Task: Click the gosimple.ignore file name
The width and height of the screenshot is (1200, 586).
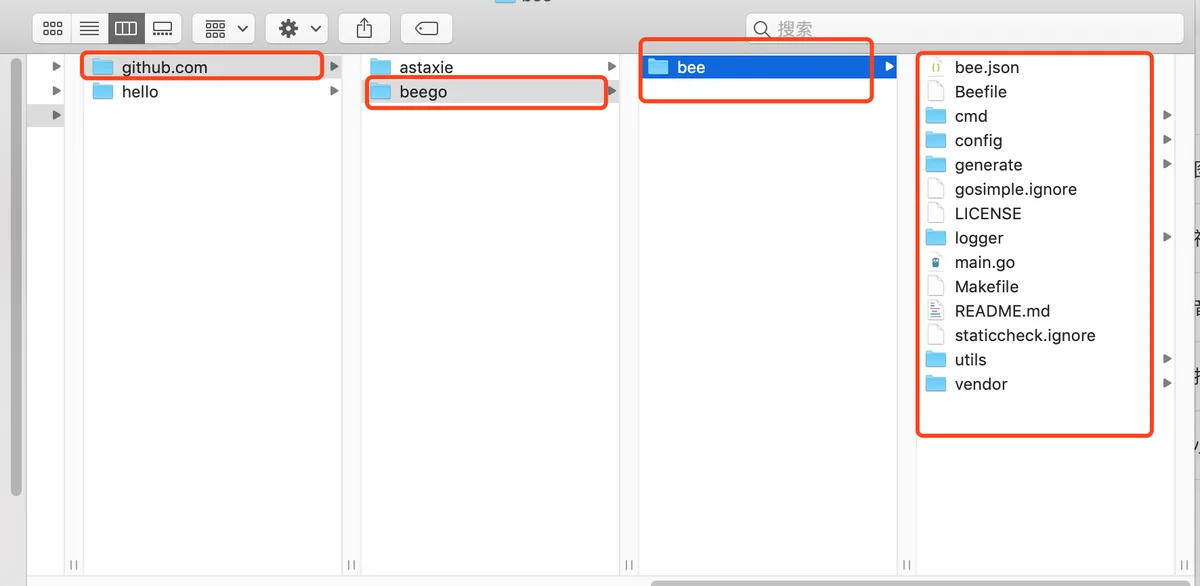Action: [x=1016, y=189]
